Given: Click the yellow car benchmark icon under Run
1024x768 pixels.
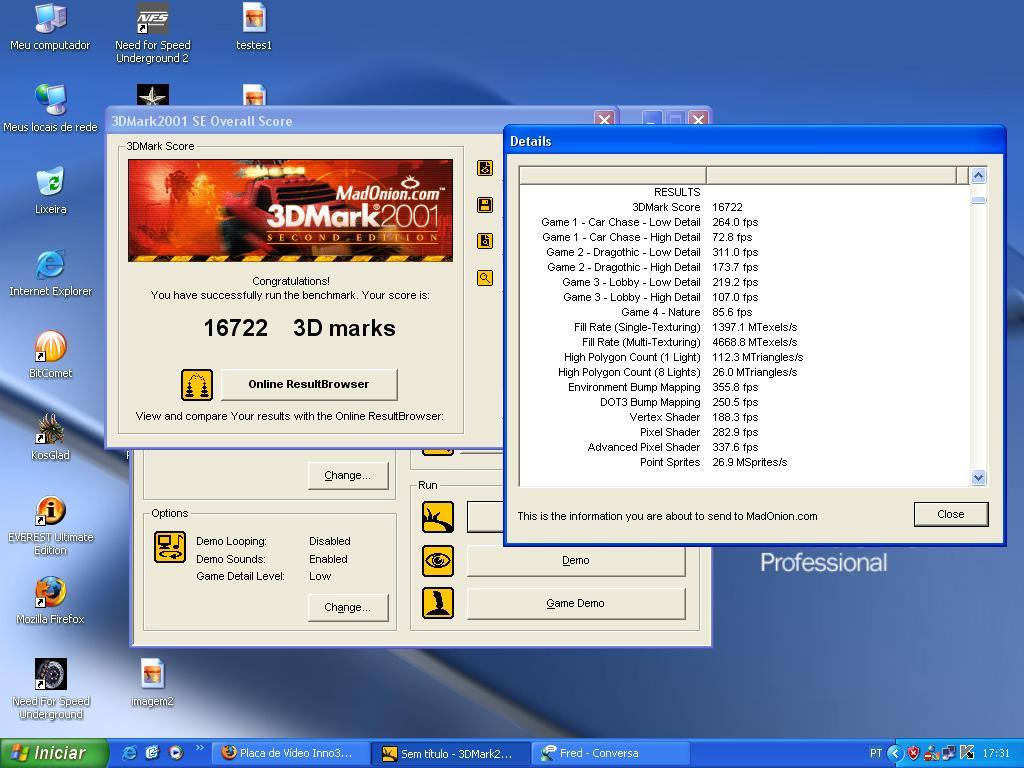Looking at the screenshot, I should coord(438,517).
